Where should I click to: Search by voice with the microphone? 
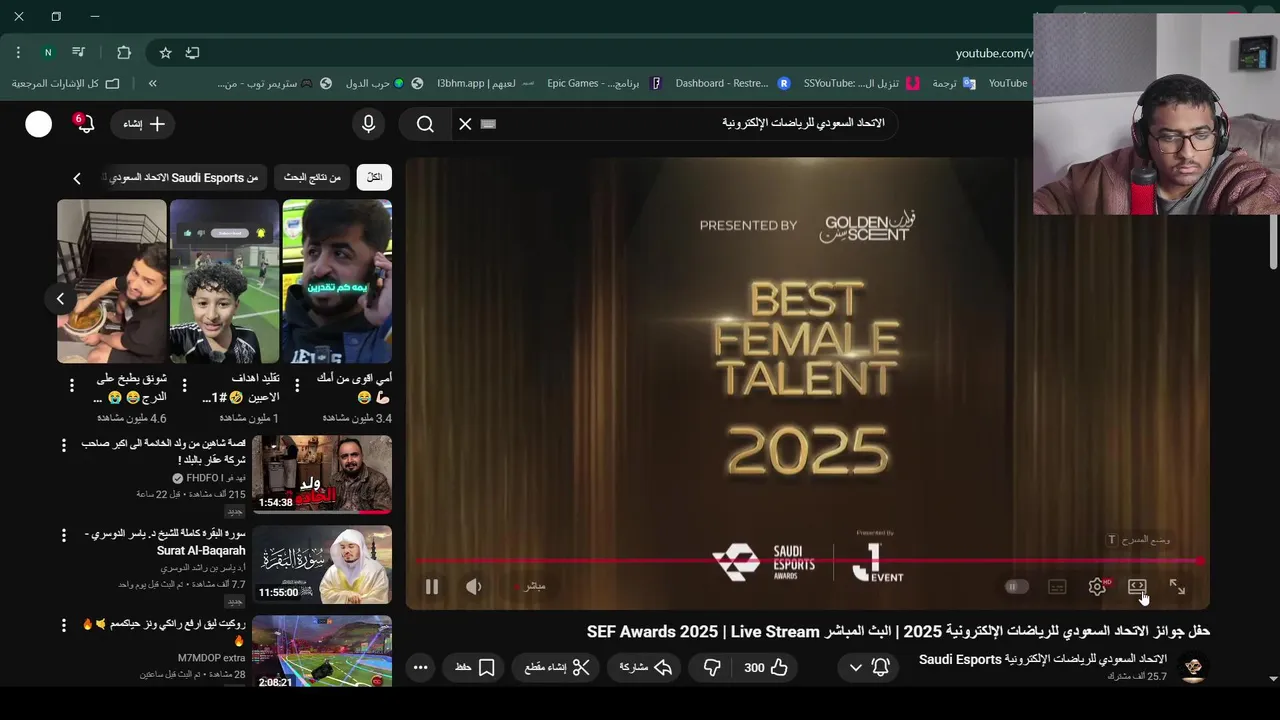(x=368, y=123)
